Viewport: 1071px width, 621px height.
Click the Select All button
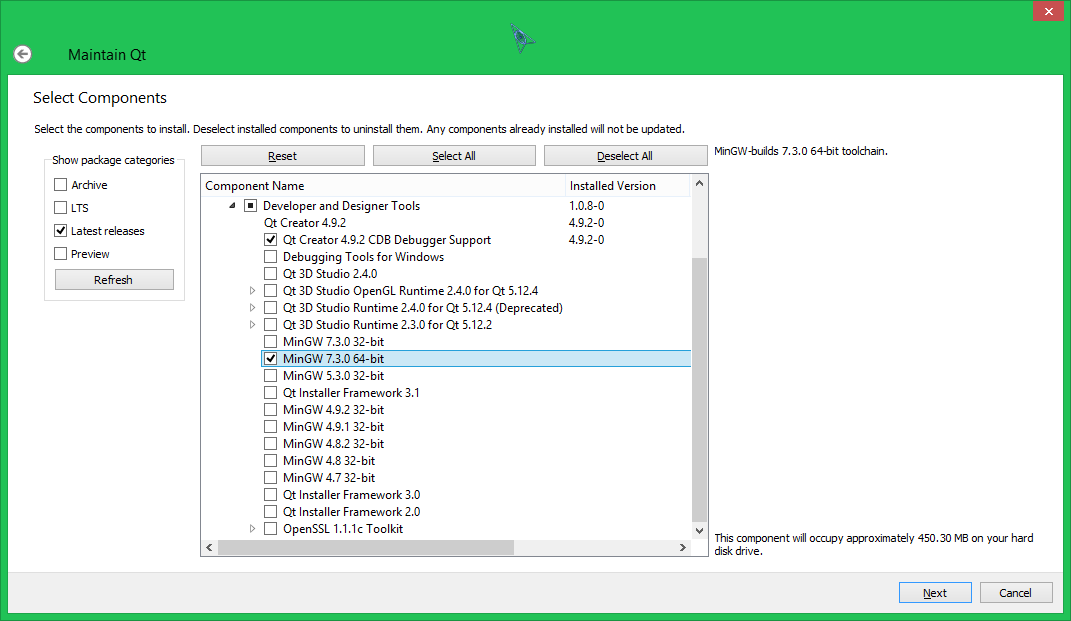coord(454,156)
